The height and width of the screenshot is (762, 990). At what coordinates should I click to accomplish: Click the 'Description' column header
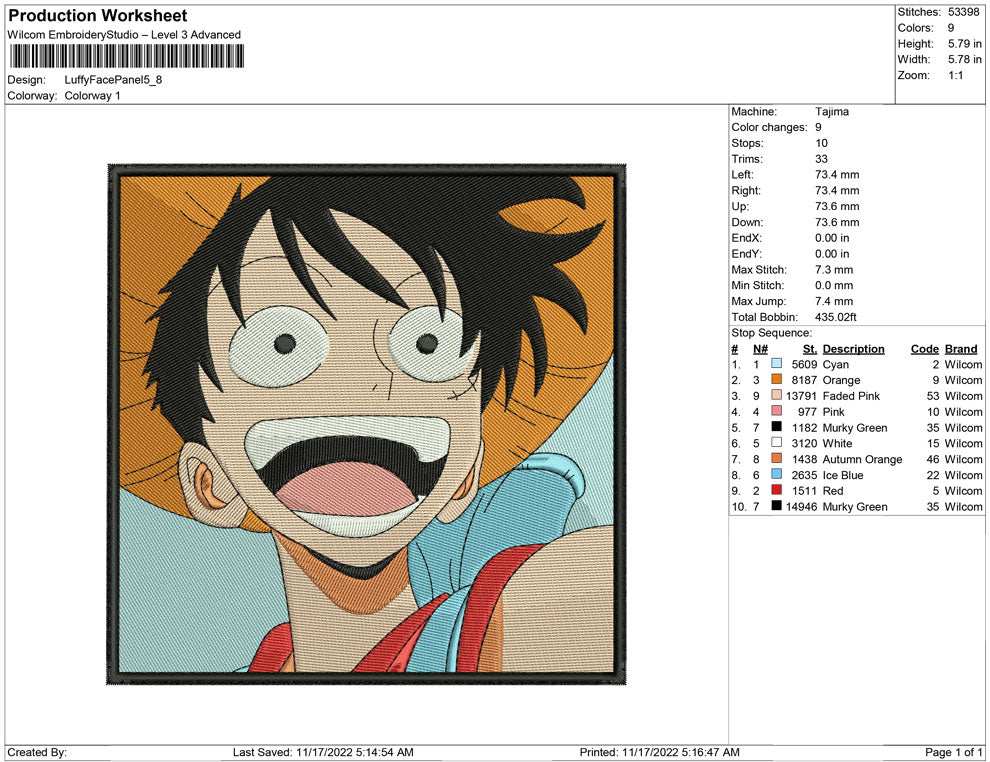pyautogui.click(x=853, y=349)
